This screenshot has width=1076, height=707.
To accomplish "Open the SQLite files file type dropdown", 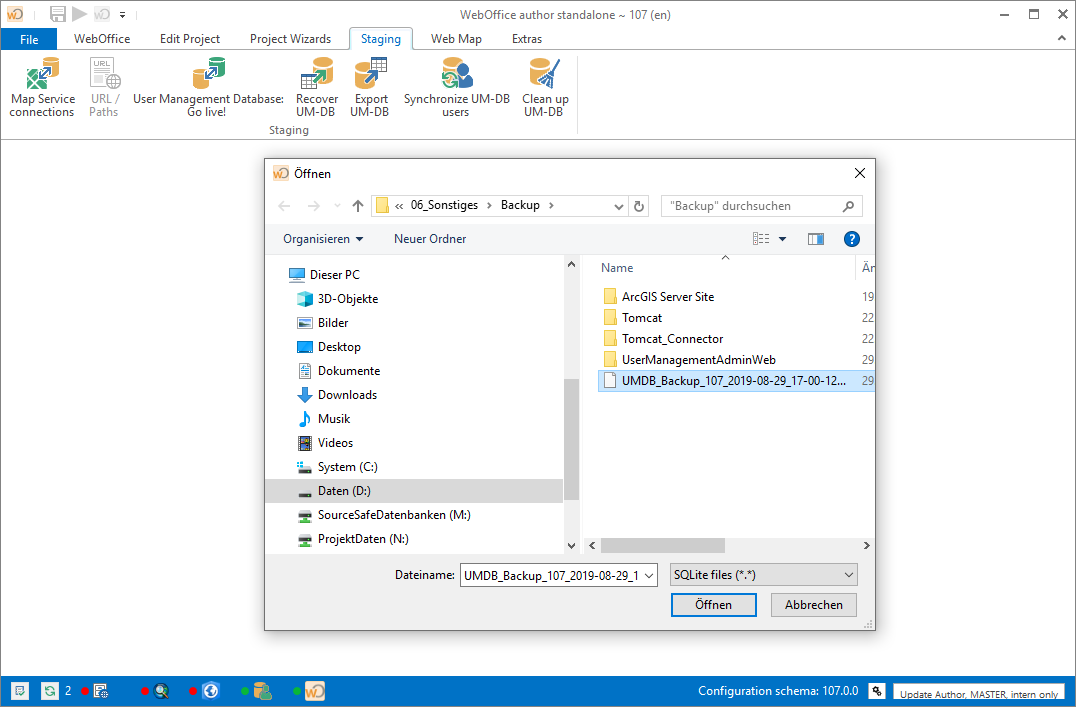I will (763, 574).
